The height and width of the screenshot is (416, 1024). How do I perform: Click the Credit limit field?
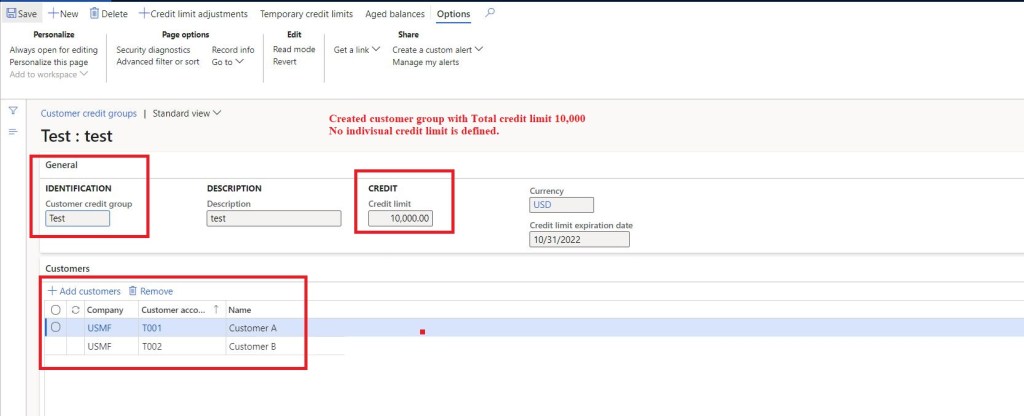click(x=400, y=218)
